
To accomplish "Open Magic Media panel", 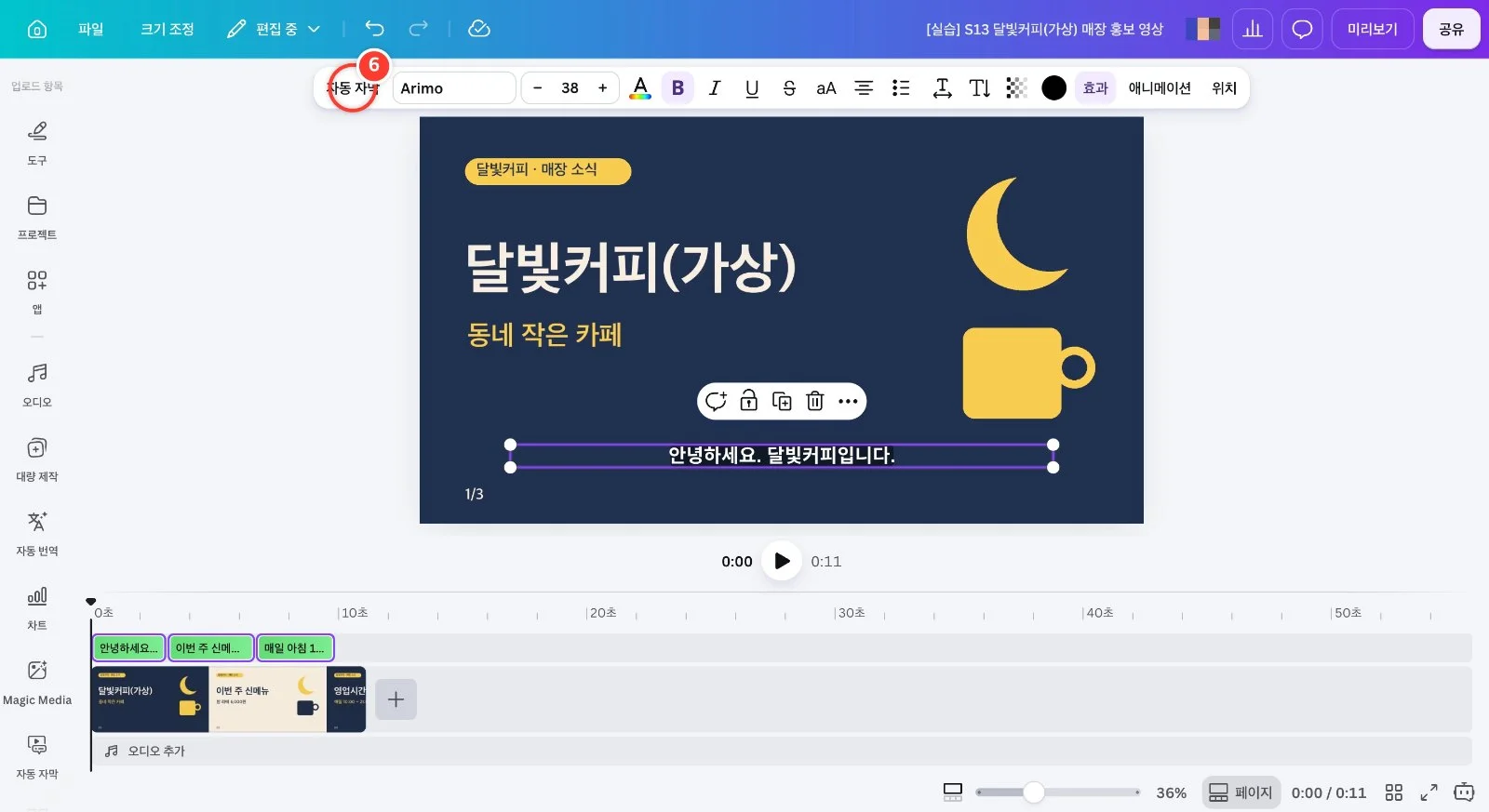I will (37, 683).
